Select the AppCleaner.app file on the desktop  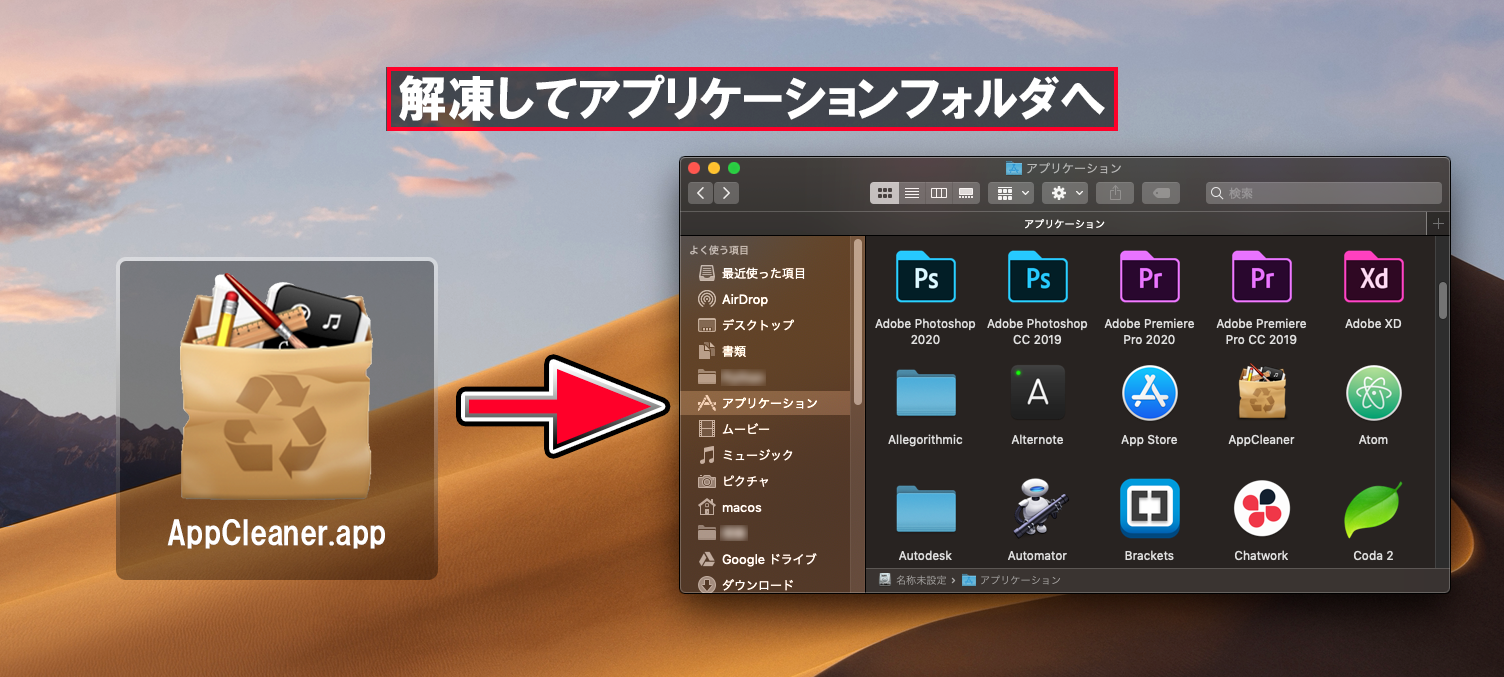point(277,419)
